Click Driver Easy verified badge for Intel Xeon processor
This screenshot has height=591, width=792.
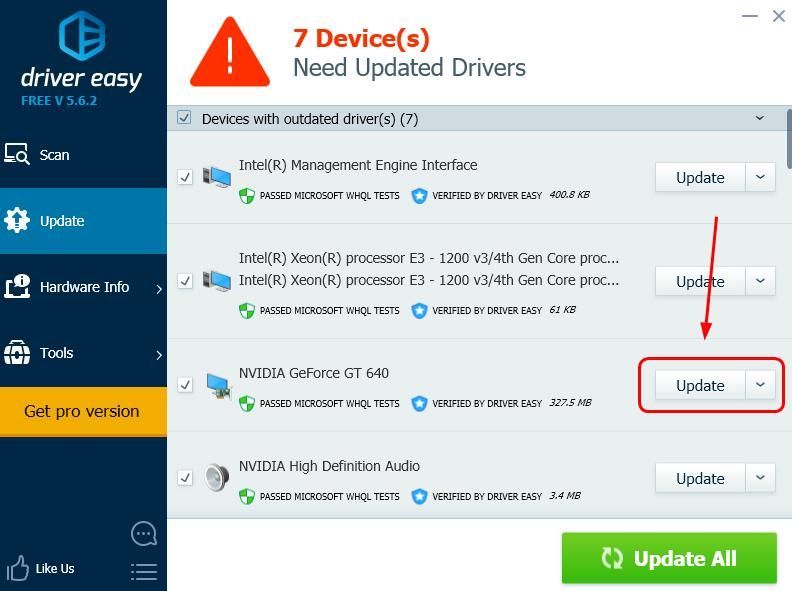(419, 310)
